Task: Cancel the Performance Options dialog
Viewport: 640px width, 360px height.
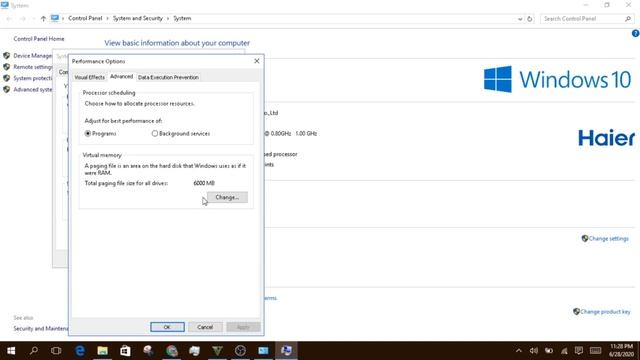Action: click(205, 327)
